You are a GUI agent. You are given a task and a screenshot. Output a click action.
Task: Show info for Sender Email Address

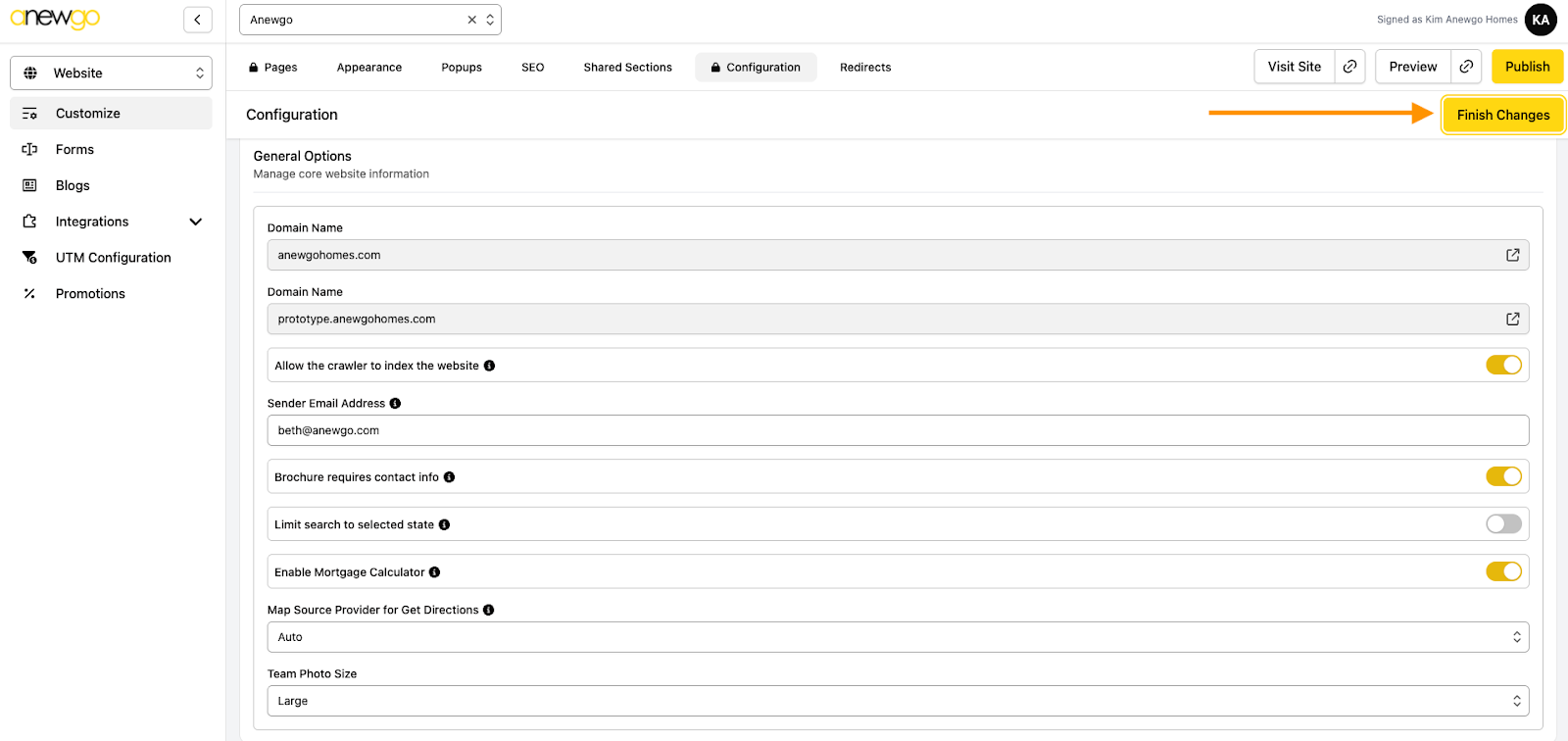pyautogui.click(x=395, y=403)
